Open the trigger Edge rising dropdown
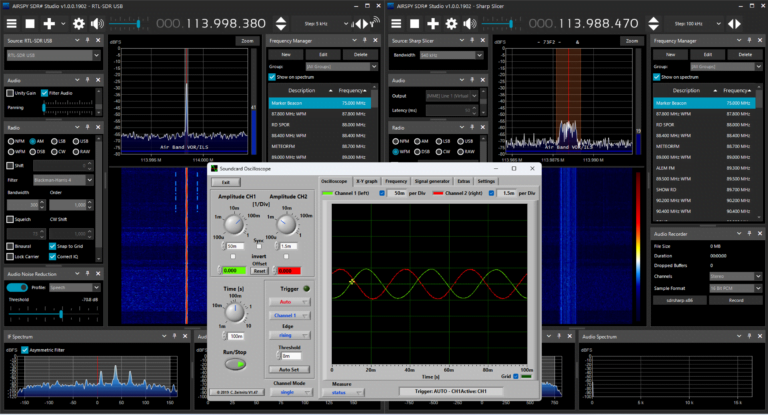This screenshot has height=415, width=768. click(289, 335)
